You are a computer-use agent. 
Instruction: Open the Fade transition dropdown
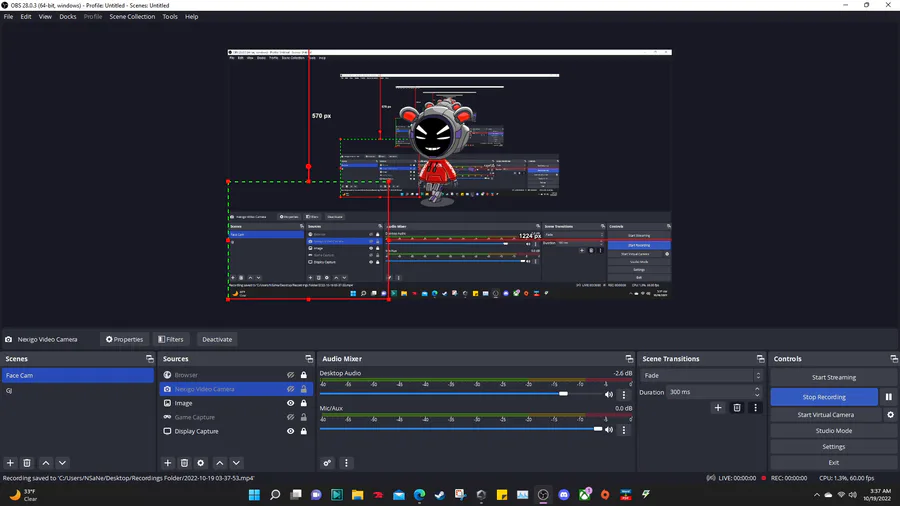tap(701, 376)
